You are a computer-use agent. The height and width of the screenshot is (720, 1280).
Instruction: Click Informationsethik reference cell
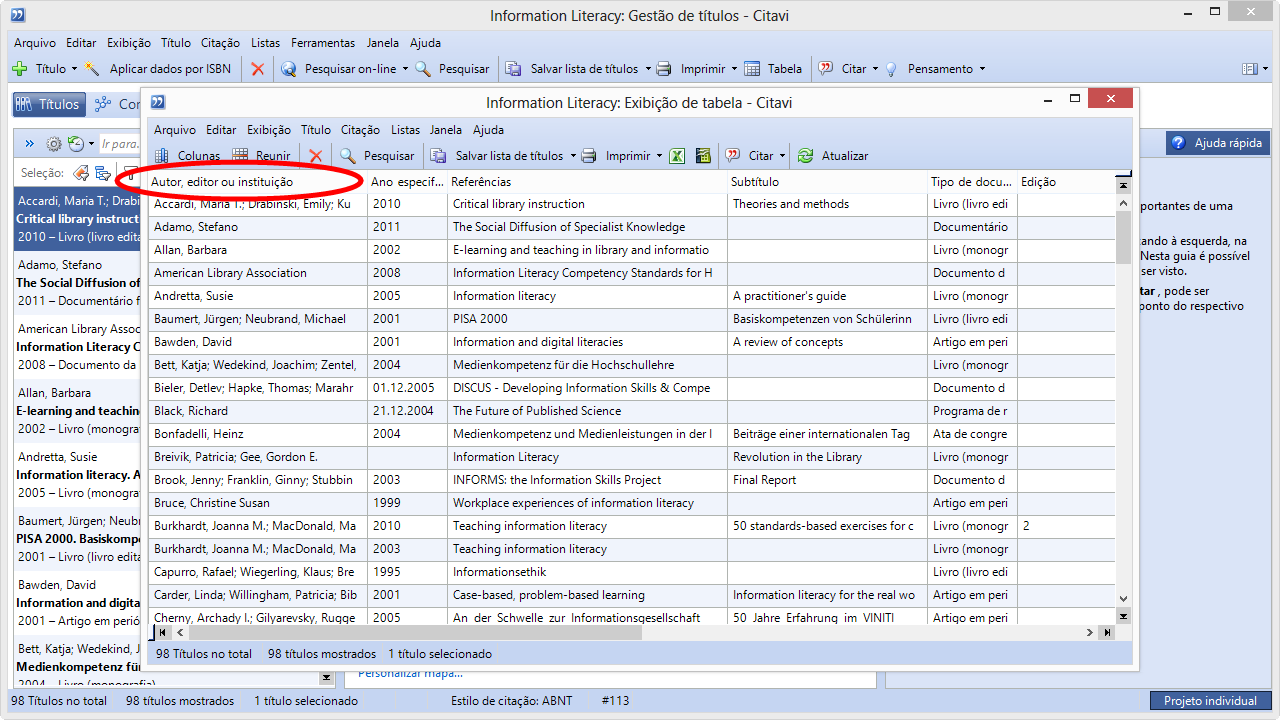[587, 572]
